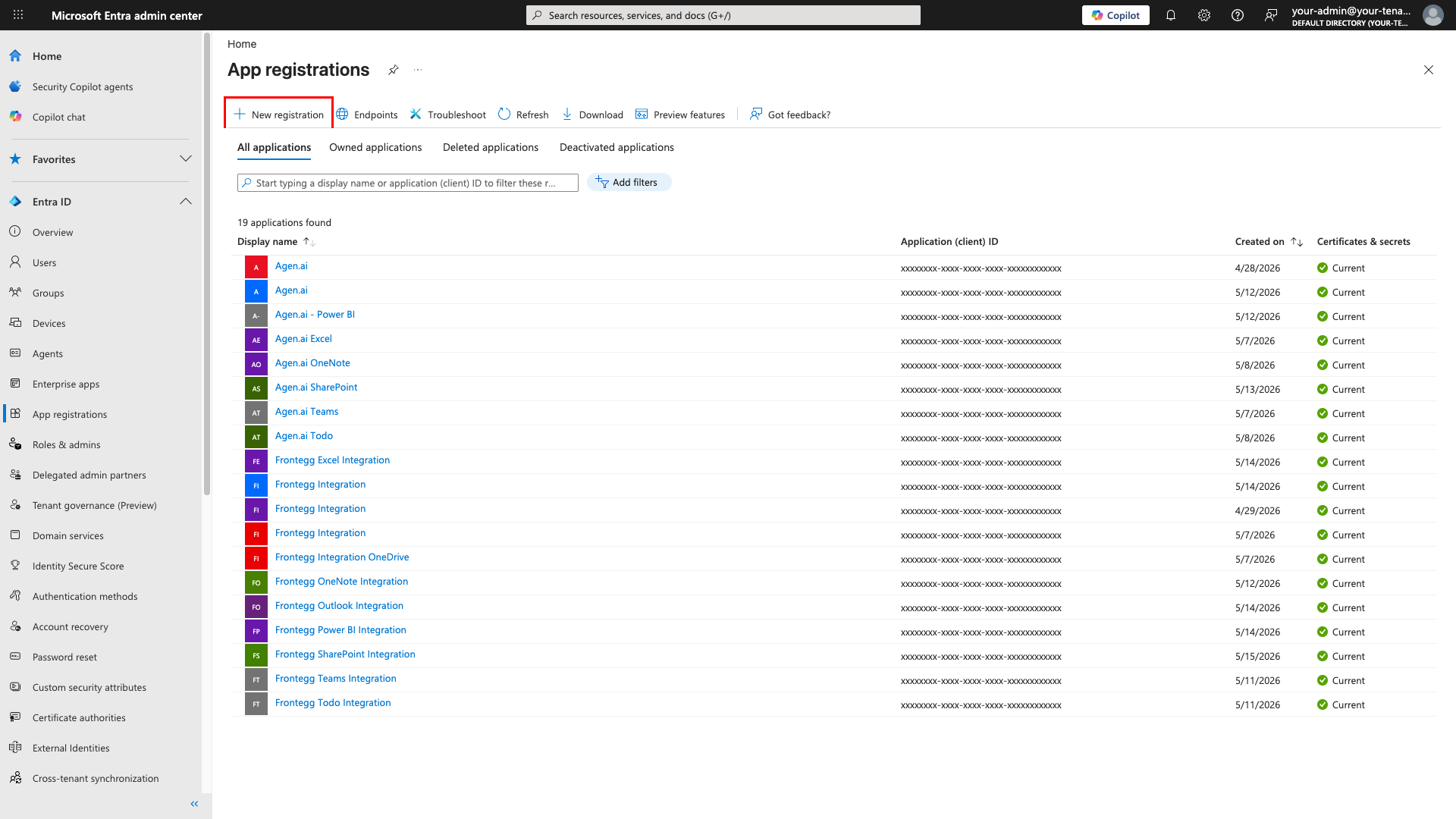Click the Roles & admins sidebar icon
Viewport: 1456px width, 819px height.
pyautogui.click(x=15, y=444)
